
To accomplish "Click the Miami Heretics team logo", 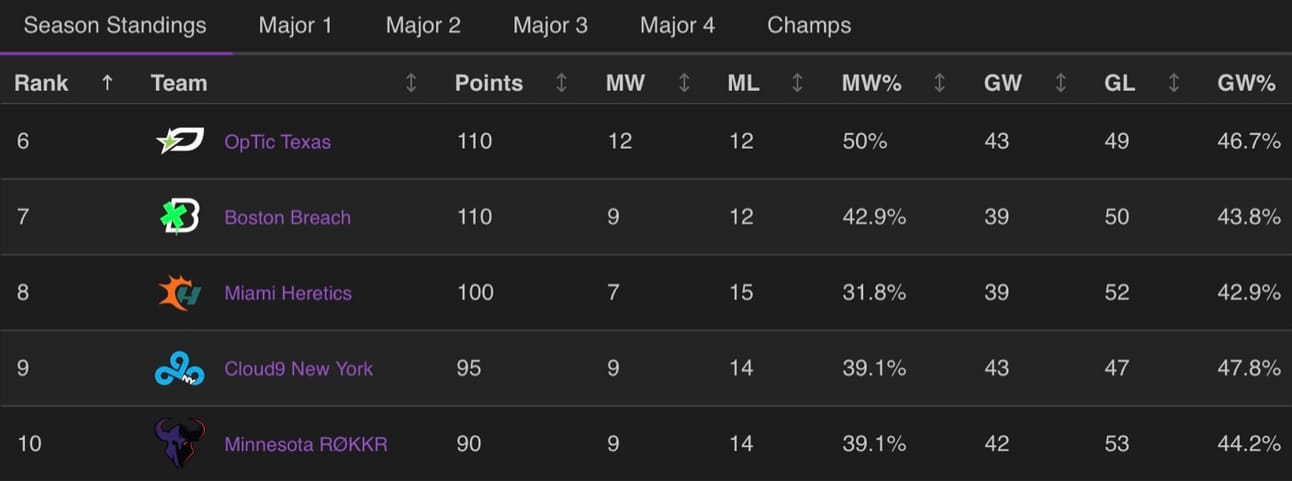I will [180, 293].
